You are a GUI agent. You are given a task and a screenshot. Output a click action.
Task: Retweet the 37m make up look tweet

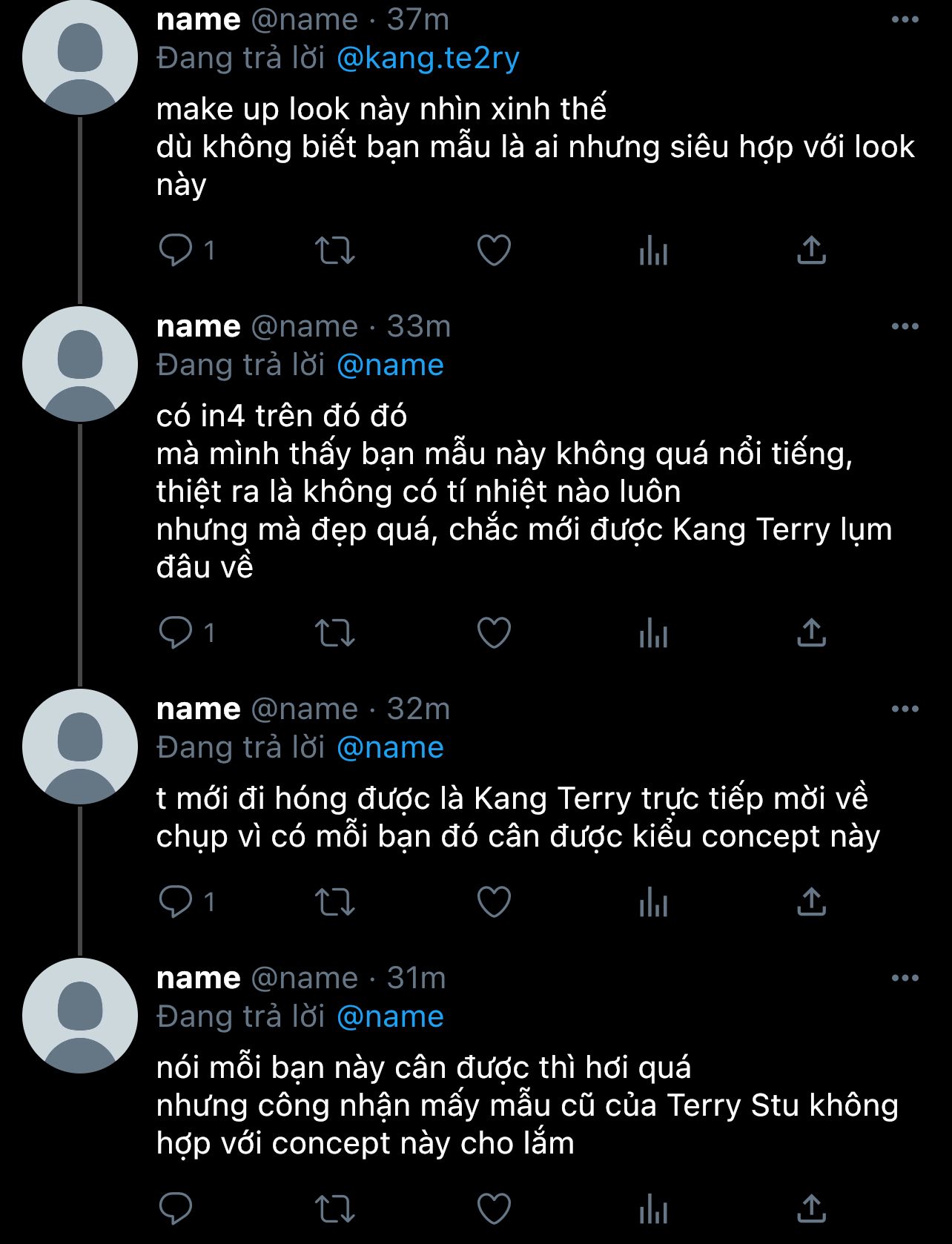(335, 251)
